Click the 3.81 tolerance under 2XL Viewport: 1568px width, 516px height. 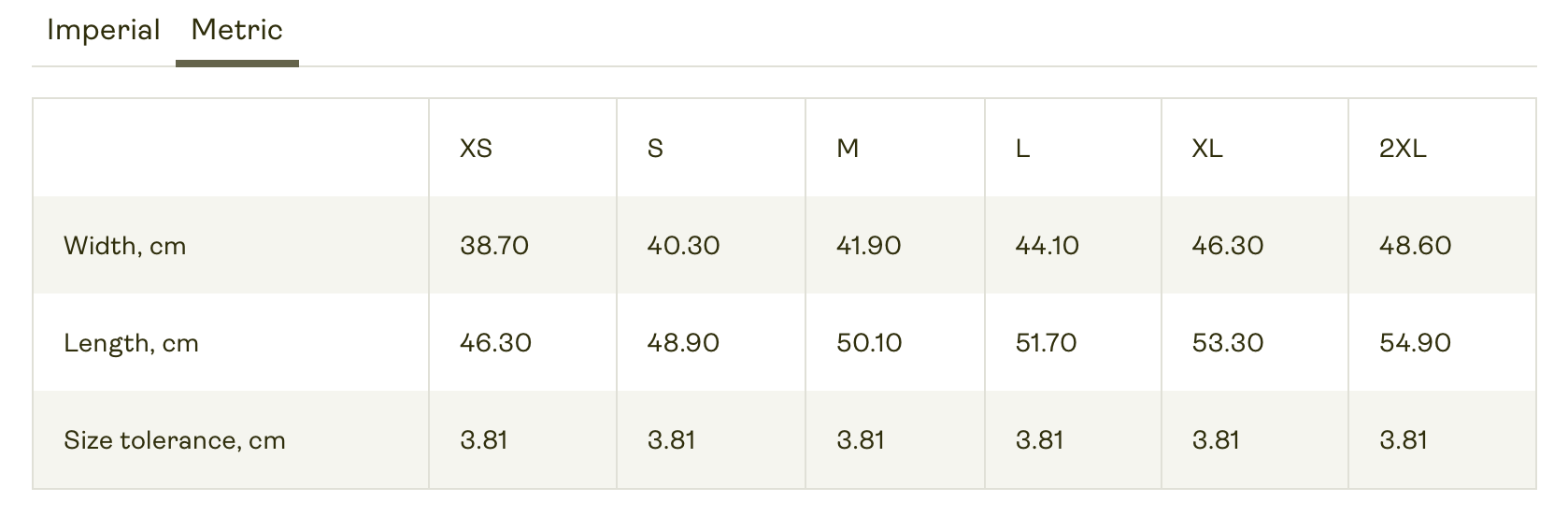coord(1404,440)
